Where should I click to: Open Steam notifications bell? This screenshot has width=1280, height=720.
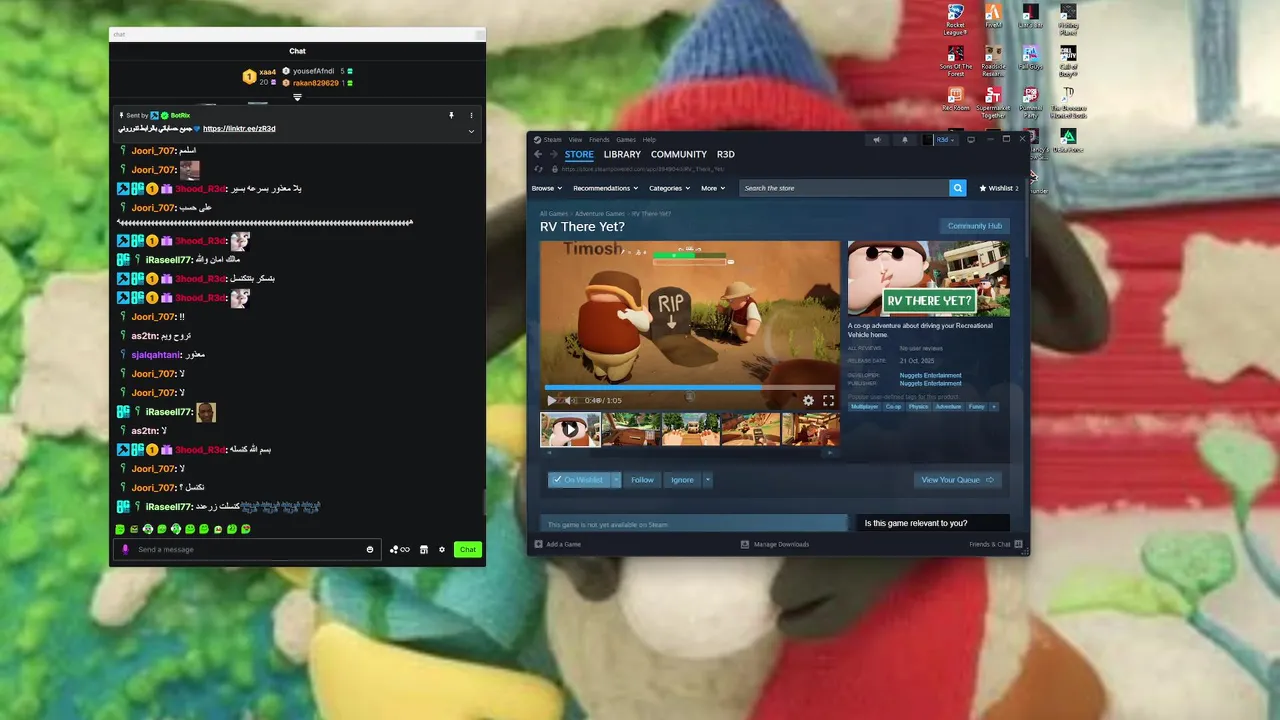coord(905,140)
